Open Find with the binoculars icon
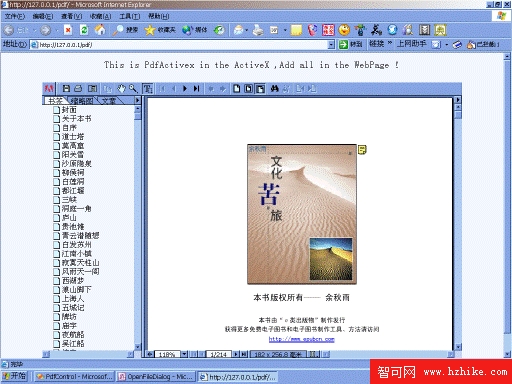 click(x=274, y=89)
